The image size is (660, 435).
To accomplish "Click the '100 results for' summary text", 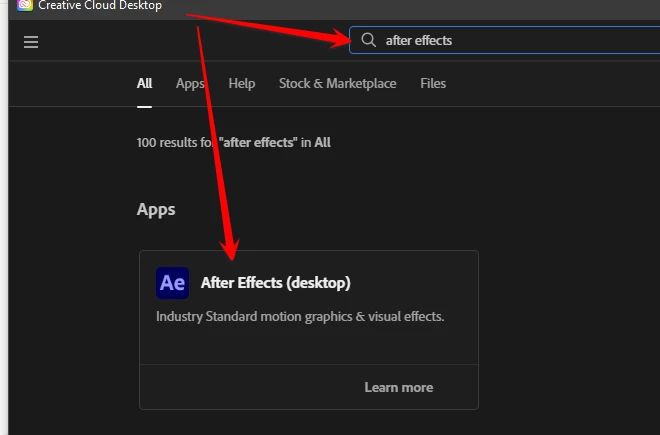I will tap(234, 142).
